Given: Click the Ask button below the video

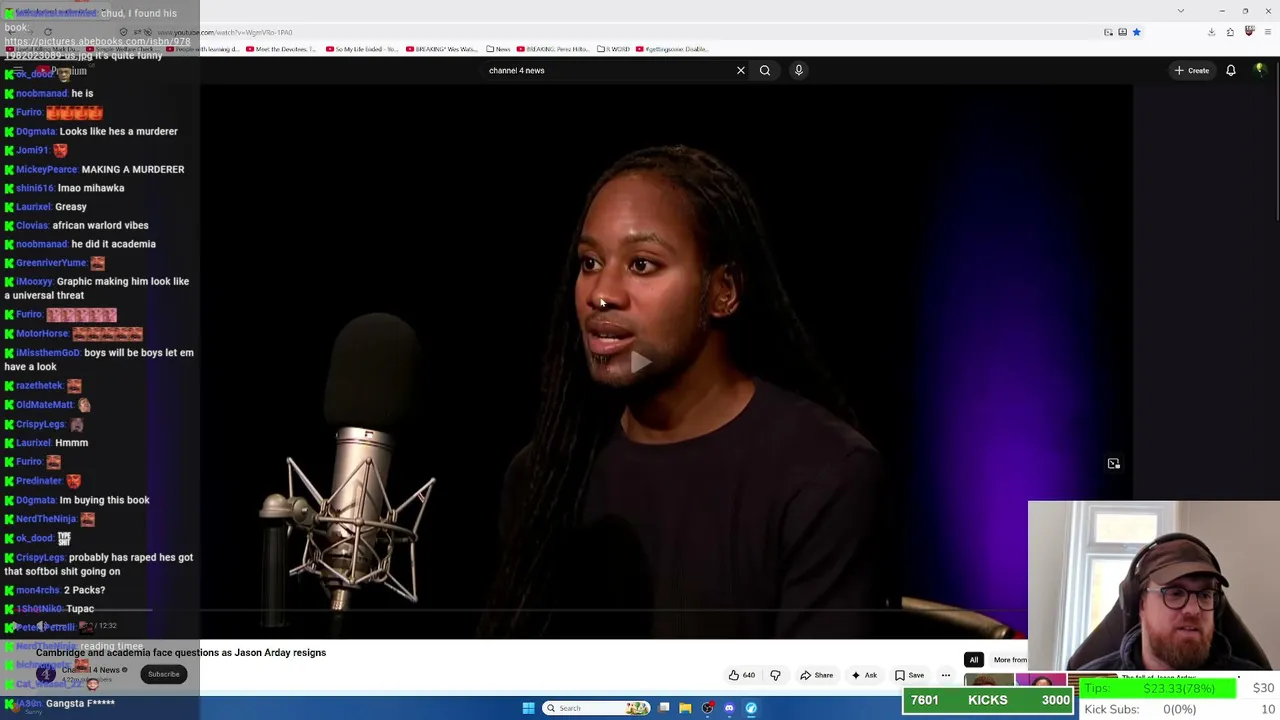Looking at the screenshot, I should click(864, 675).
